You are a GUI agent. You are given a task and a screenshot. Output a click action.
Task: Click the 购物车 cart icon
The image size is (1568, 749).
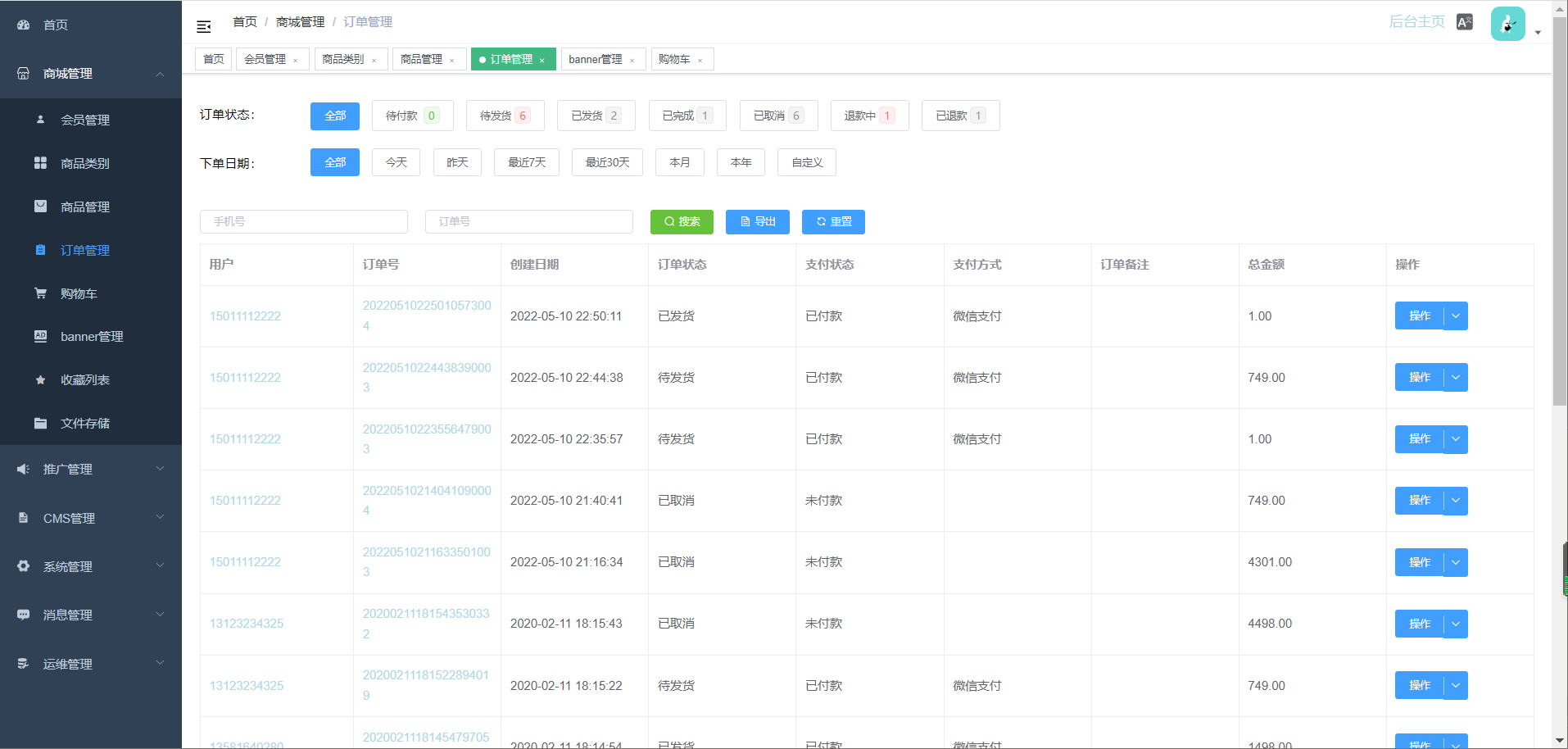pyautogui.click(x=40, y=293)
